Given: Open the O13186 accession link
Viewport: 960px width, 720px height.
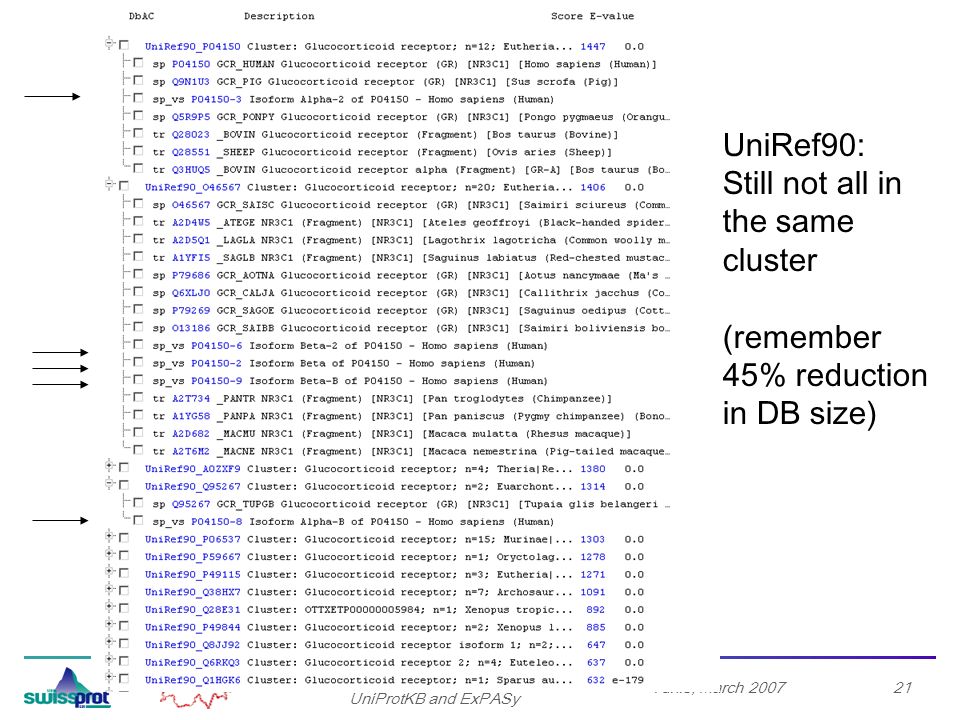Looking at the screenshot, I should [190, 328].
